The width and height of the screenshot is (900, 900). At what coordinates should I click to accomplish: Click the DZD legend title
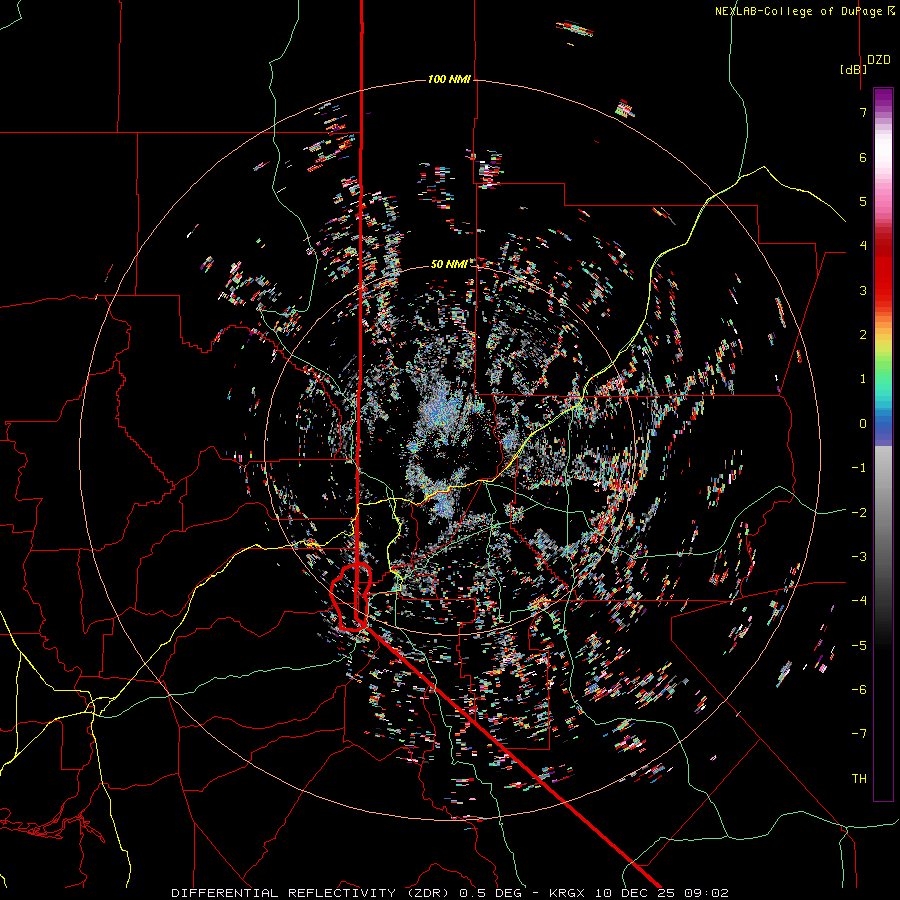click(879, 60)
